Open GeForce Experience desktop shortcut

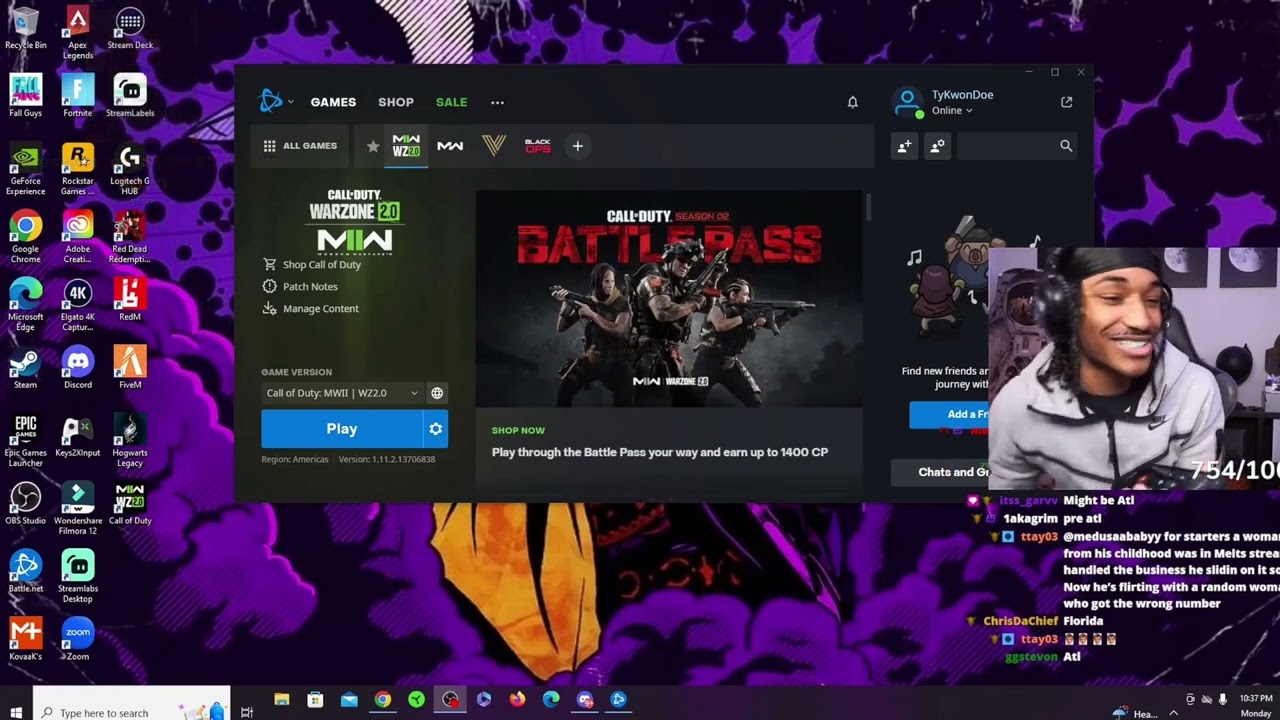click(26, 169)
